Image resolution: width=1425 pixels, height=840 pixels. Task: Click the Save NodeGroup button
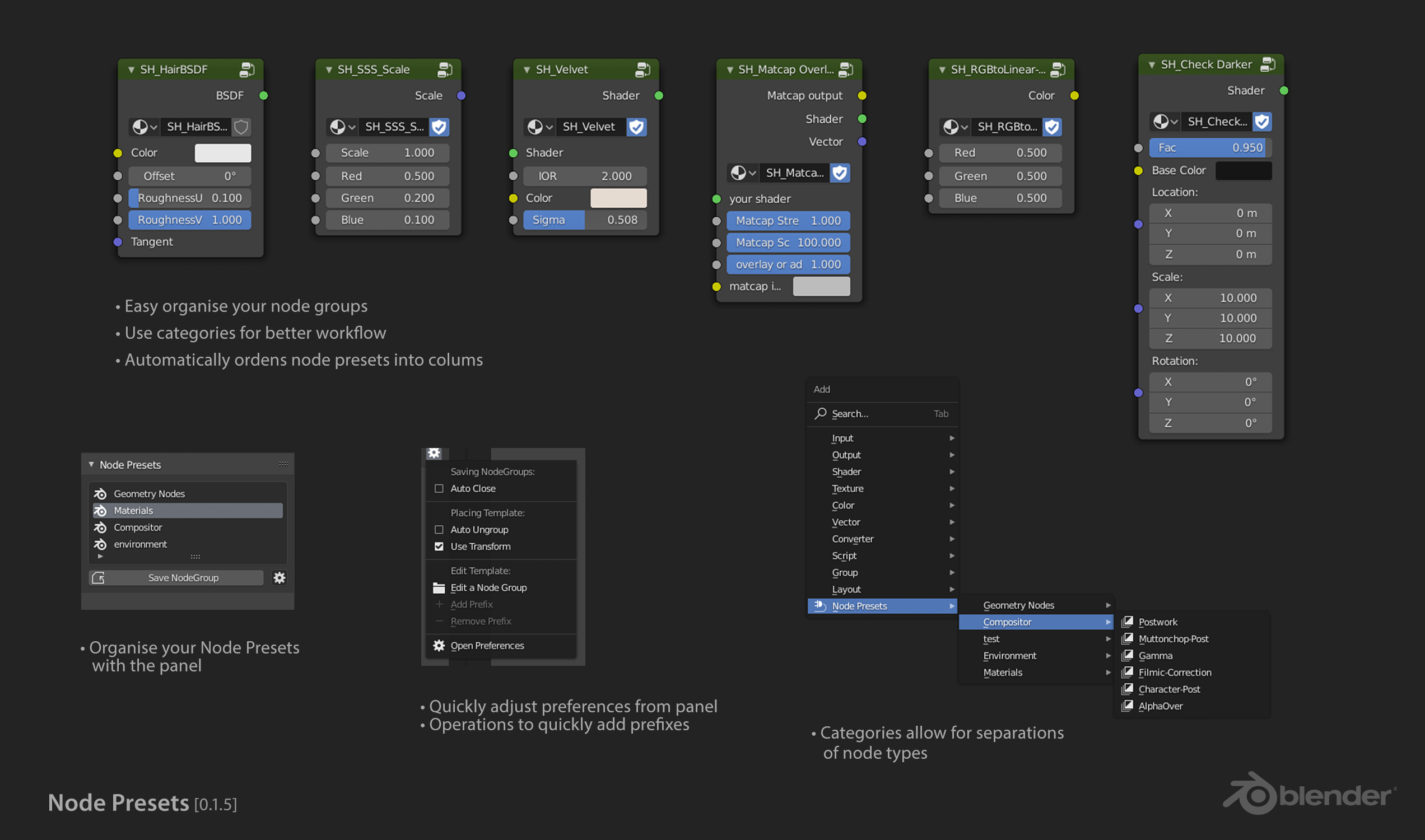pyautogui.click(x=176, y=577)
